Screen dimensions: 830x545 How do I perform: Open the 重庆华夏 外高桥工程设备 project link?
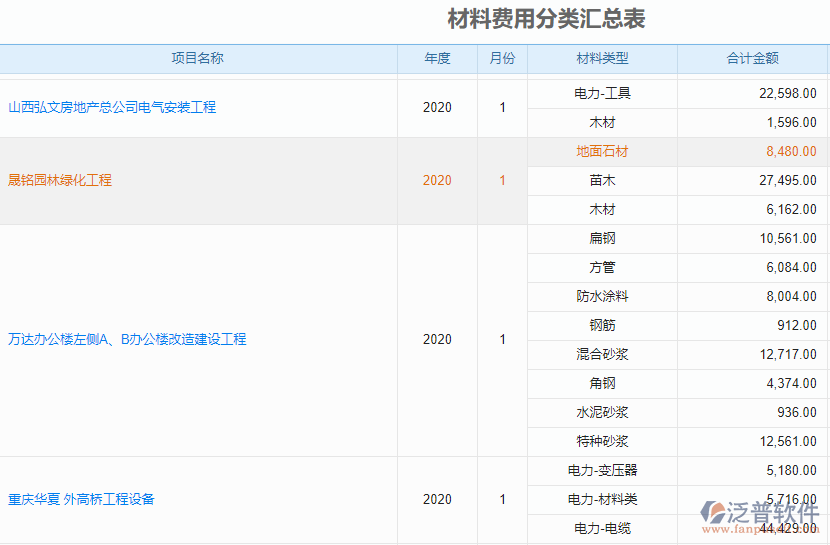click(x=81, y=499)
